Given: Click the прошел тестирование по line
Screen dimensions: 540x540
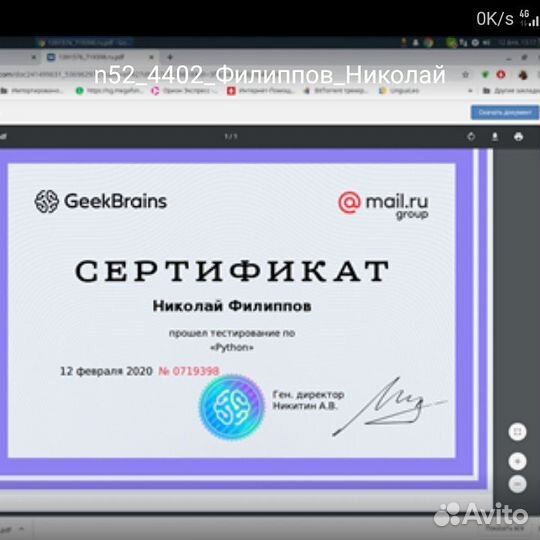Looking at the screenshot, I should (x=232, y=333).
